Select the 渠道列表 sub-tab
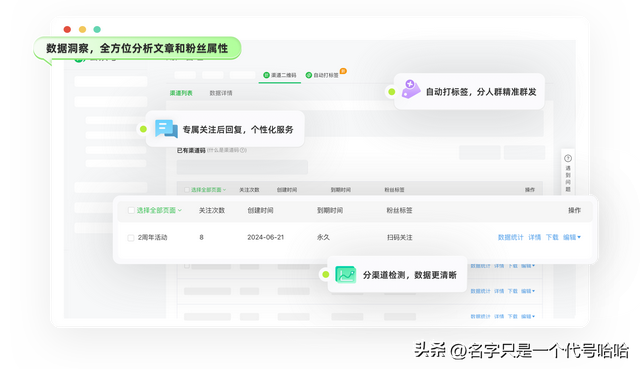This screenshot has height=369, width=640. (181, 93)
